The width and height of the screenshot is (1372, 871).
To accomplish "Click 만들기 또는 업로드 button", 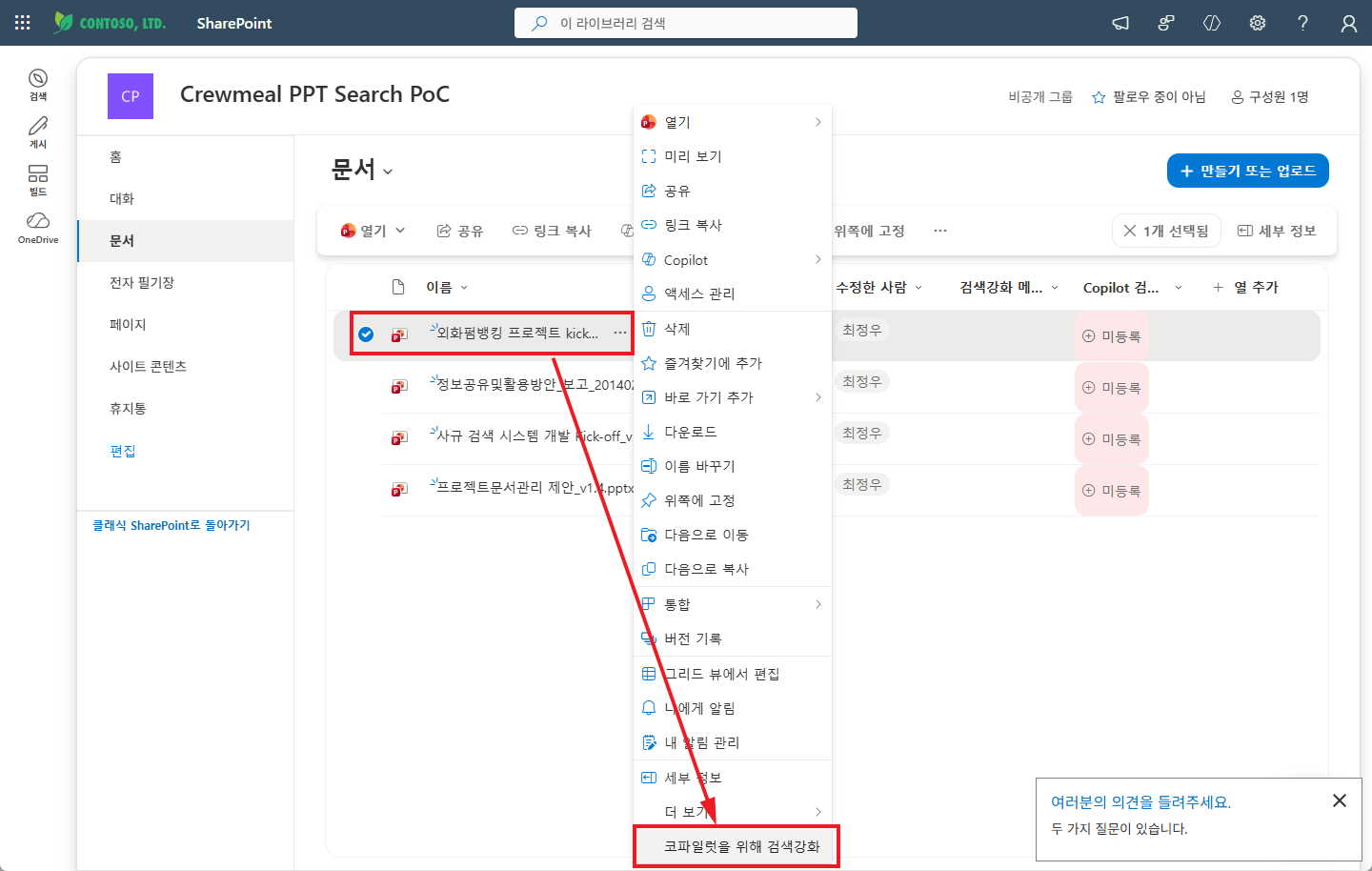I will tap(1247, 171).
